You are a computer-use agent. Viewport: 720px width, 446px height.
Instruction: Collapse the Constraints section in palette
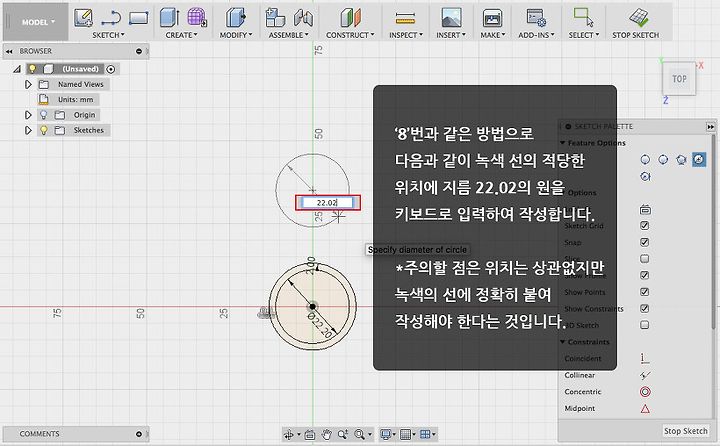point(562,342)
